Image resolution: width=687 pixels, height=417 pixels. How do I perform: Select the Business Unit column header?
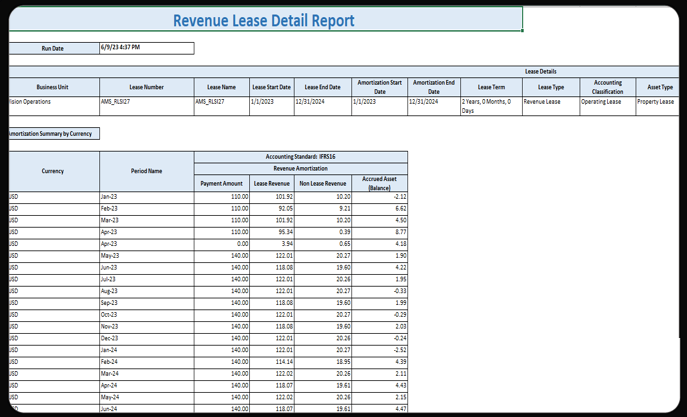53,88
